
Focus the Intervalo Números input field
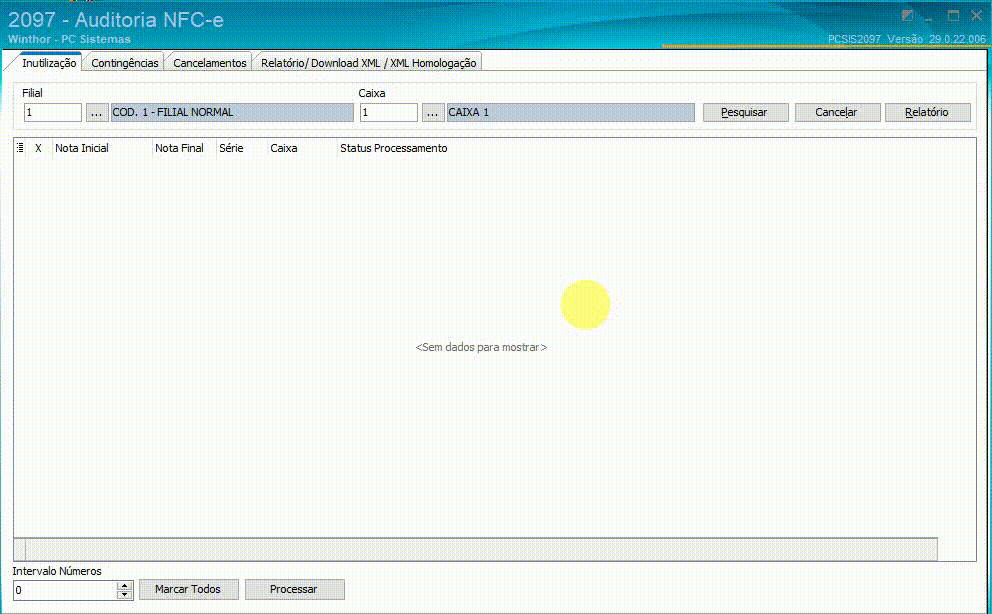click(x=65, y=591)
